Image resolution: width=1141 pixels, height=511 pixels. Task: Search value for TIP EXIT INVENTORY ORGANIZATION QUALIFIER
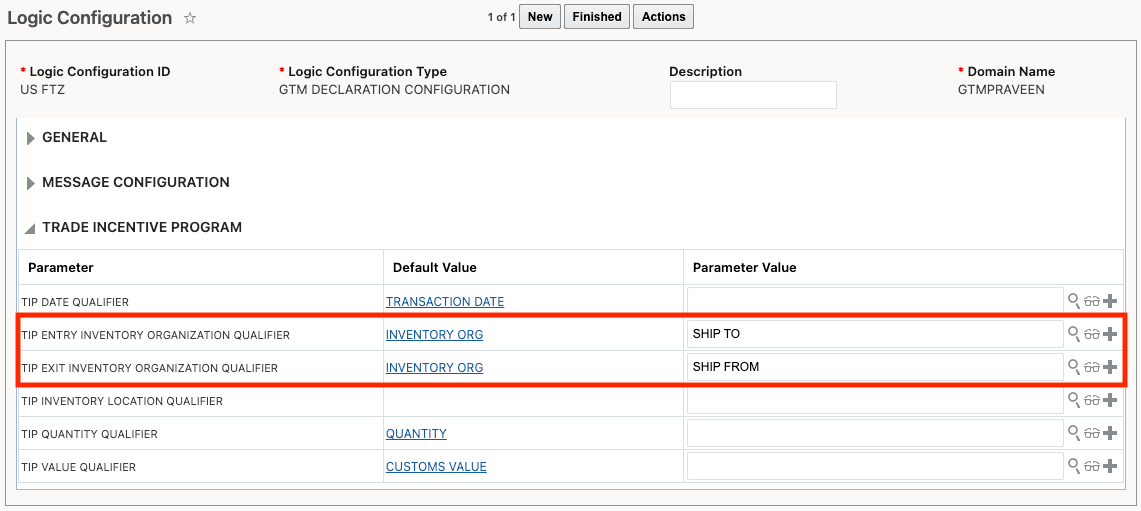pyautogui.click(x=1073, y=366)
